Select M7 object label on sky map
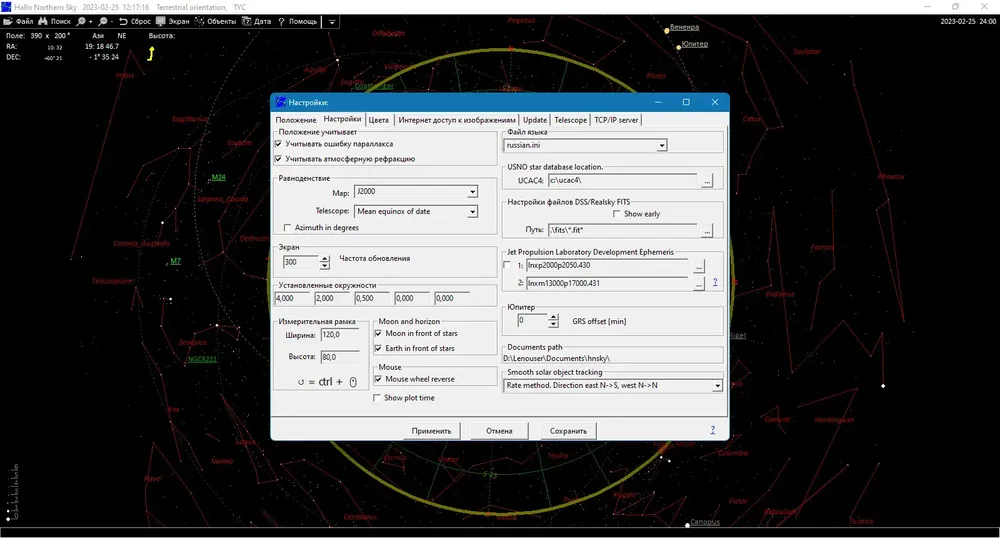This screenshot has width=1000, height=538. click(175, 261)
